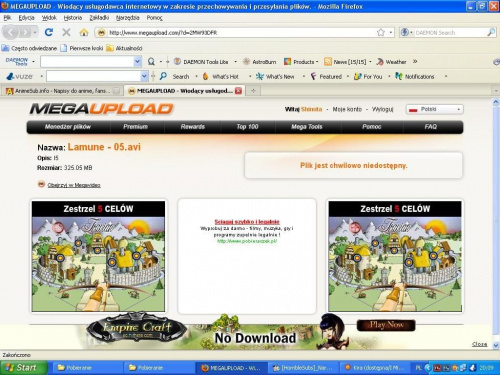Open AstroBurn from DAEMON toolbar
This screenshot has width=500, height=375.
pyautogui.click(x=260, y=62)
